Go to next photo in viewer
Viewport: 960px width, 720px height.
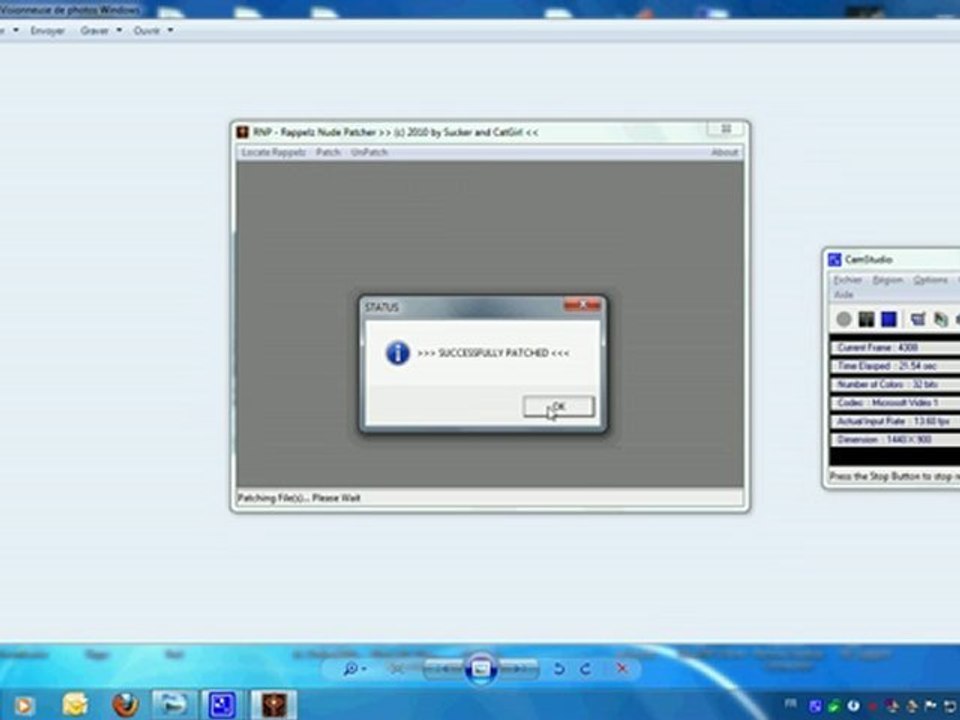[x=518, y=669]
